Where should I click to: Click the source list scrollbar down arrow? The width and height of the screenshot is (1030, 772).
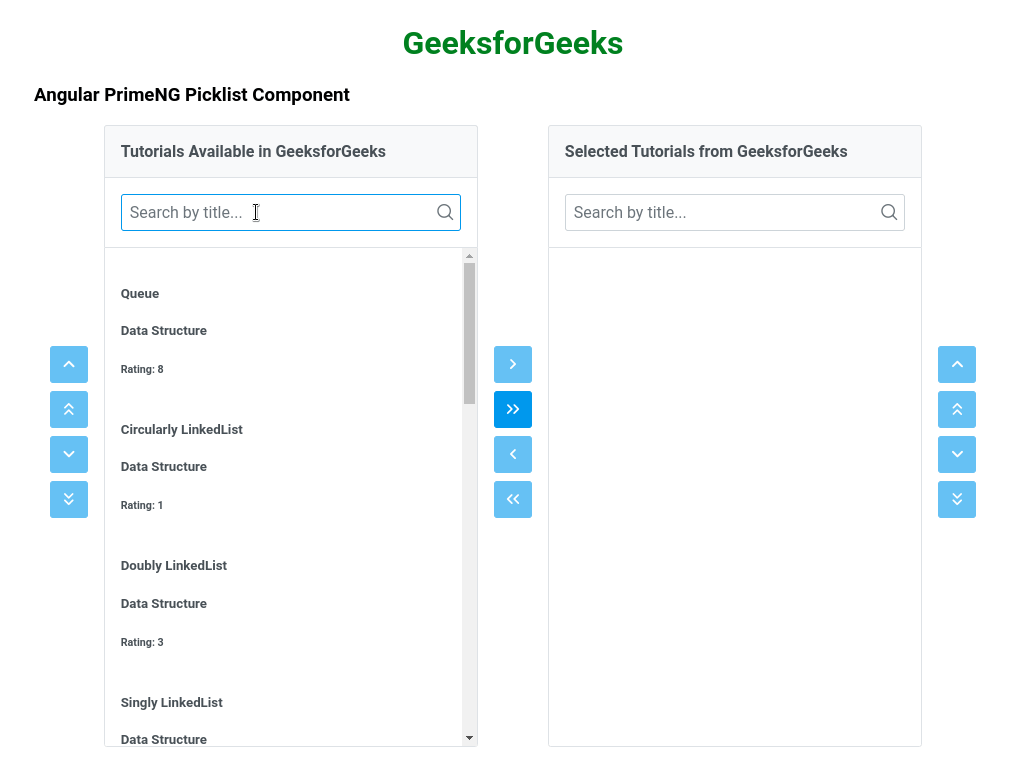point(469,738)
